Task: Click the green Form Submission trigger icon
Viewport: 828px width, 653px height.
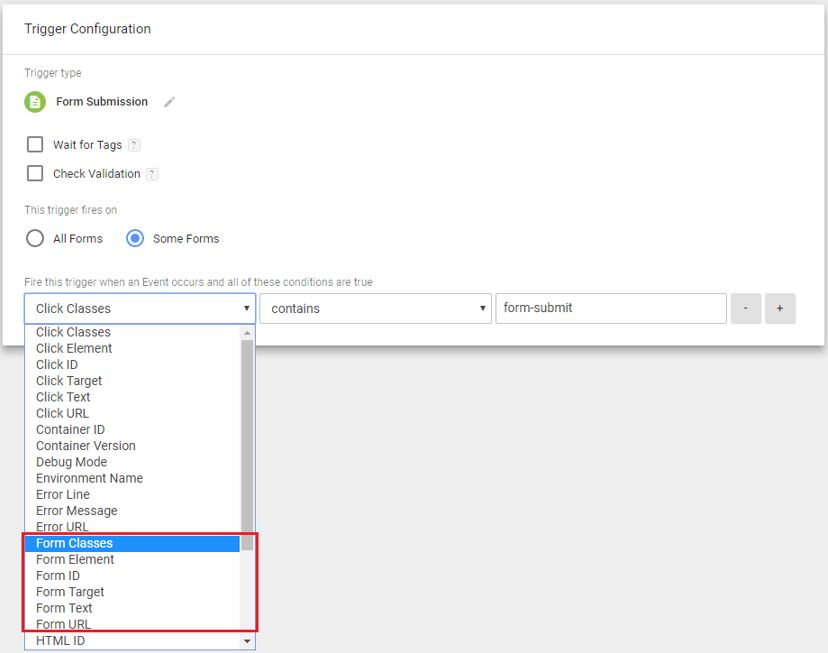Action: 35,102
